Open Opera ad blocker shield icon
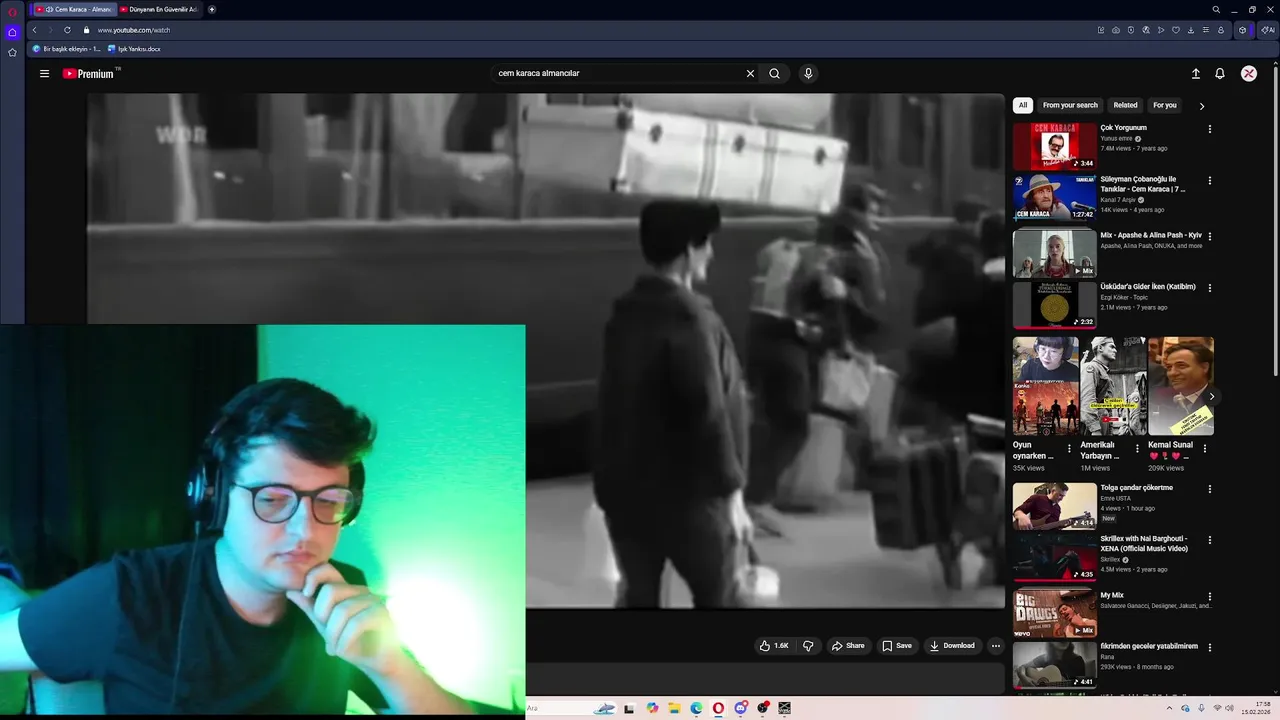Image resolution: width=1280 pixels, height=720 pixels. (x=1131, y=30)
